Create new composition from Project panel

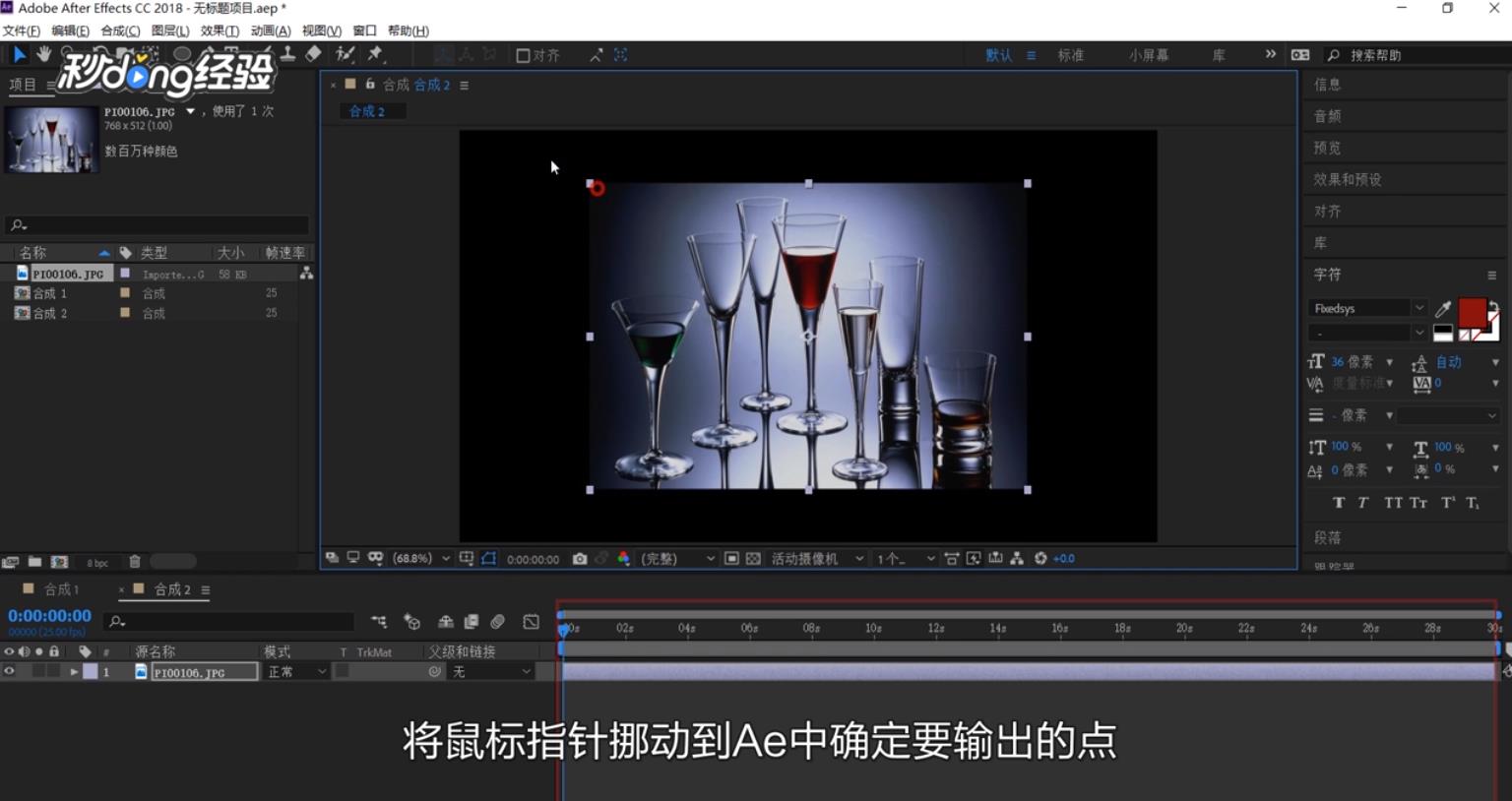click(x=59, y=562)
